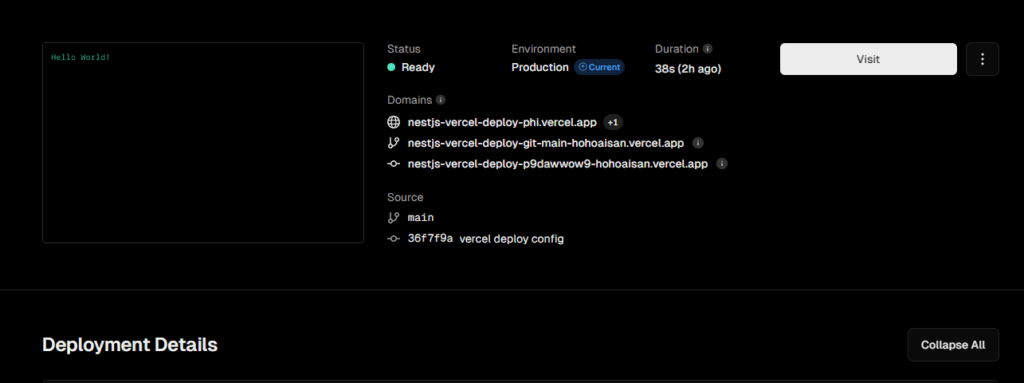Click info icon next to git-main-hohoaisan domain
The height and width of the screenshot is (383, 1024).
697,143
